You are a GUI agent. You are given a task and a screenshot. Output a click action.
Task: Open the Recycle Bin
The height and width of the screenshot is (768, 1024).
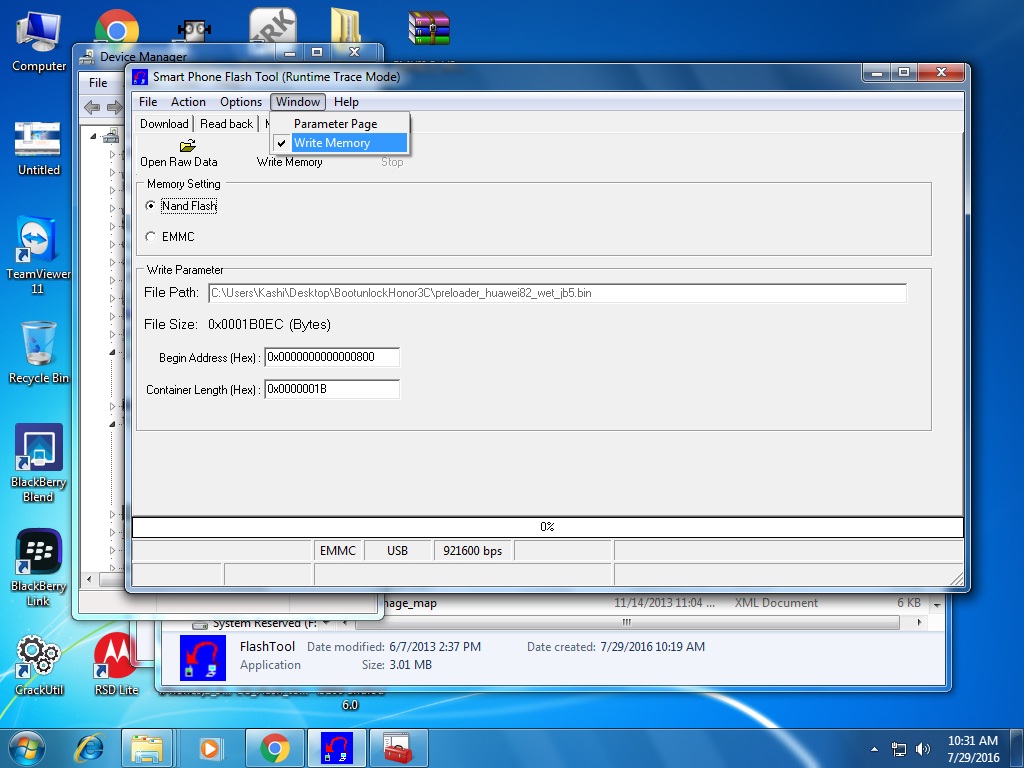[x=39, y=353]
